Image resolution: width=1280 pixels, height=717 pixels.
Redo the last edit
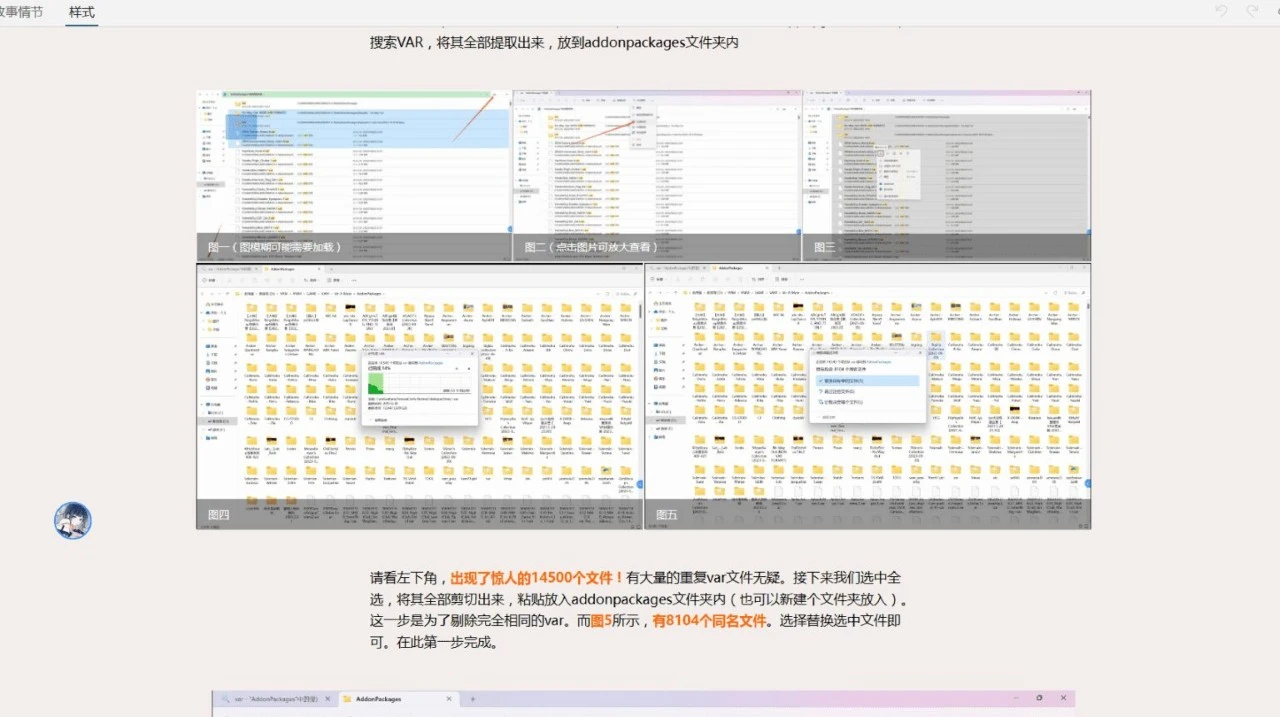point(1252,12)
